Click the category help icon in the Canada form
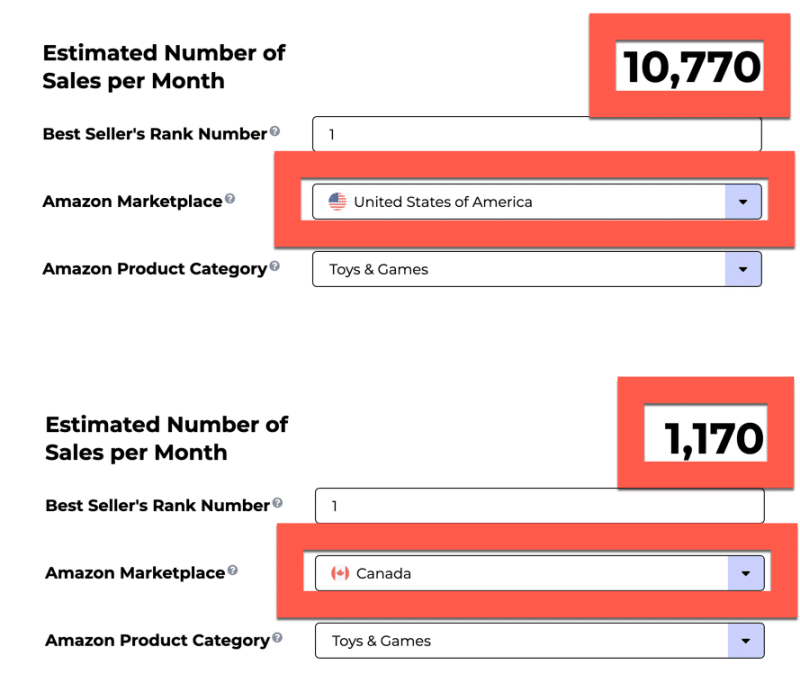 277,639
